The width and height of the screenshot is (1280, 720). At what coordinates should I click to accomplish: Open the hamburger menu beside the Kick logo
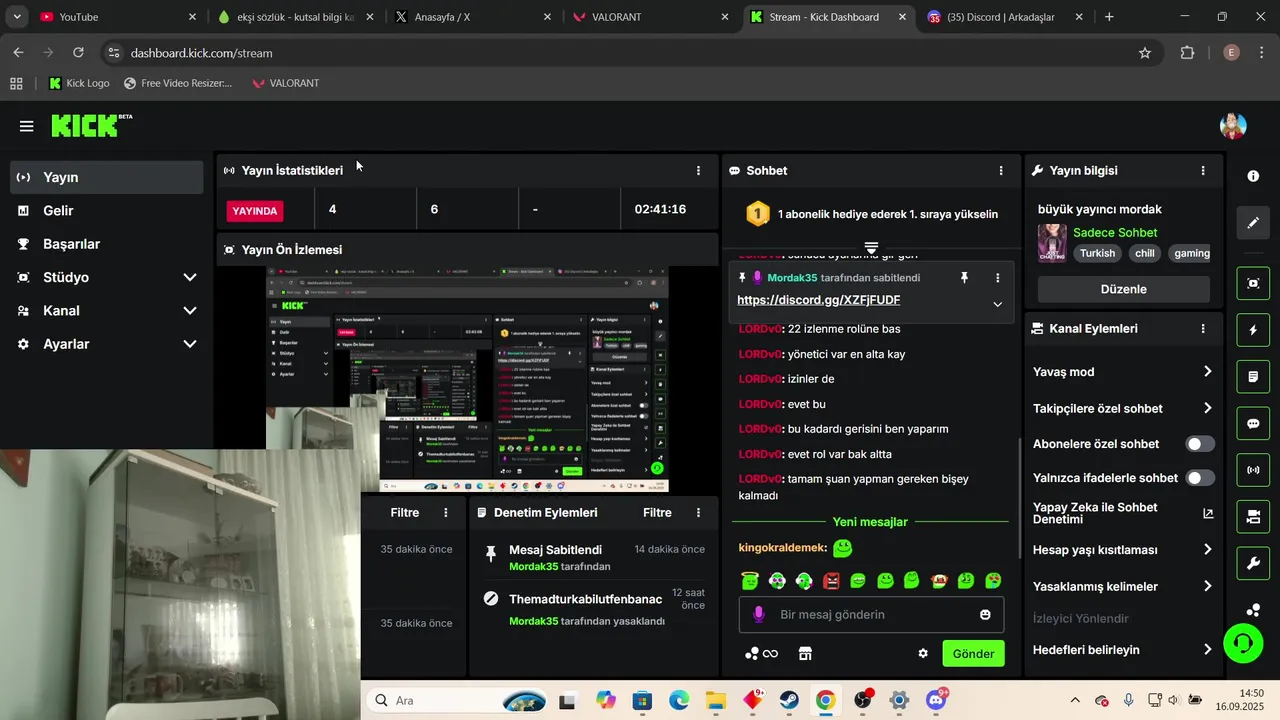(26, 126)
